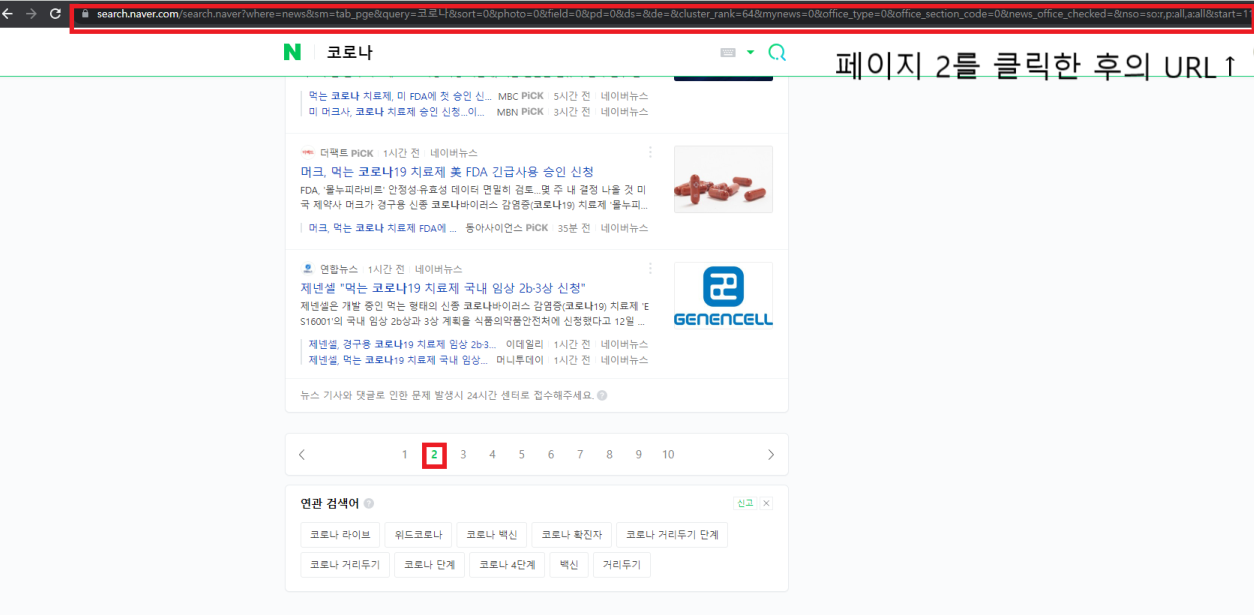Search the related keyword 코로나 백신
Viewport: 1254px width, 615px height.
pyautogui.click(x=492, y=535)
